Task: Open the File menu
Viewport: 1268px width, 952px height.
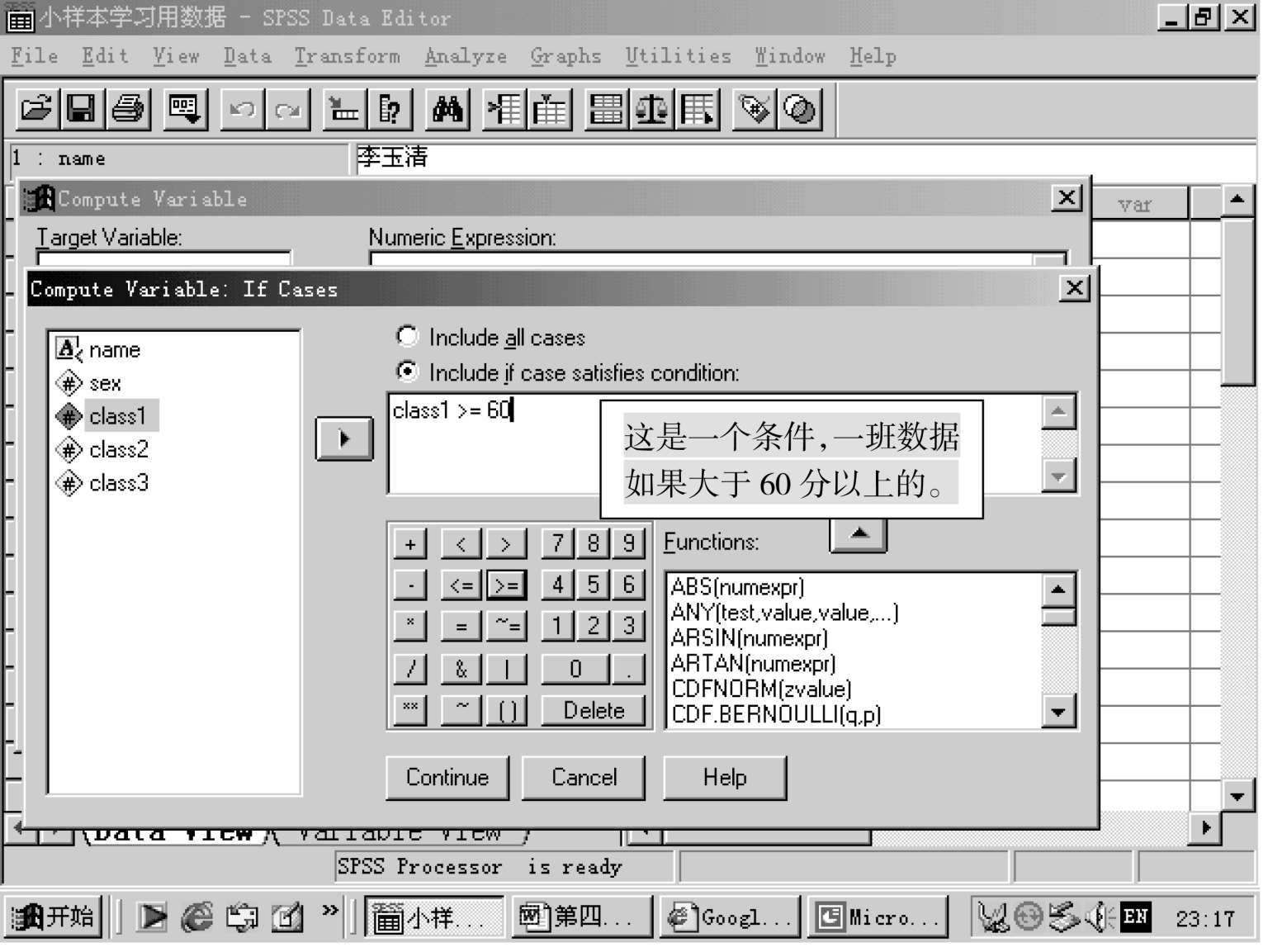Action: (x=35, y=56)
